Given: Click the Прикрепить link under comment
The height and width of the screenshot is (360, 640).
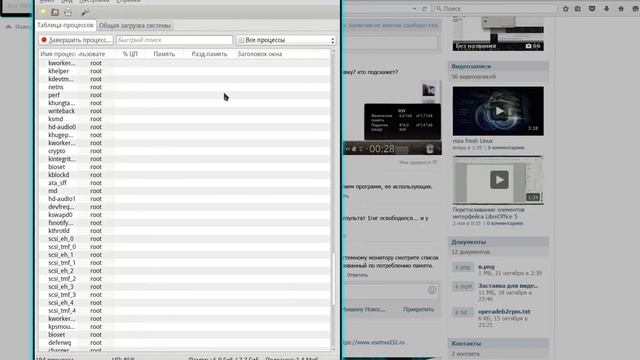Looking at the screenshot, I should [x=418, y=309].
